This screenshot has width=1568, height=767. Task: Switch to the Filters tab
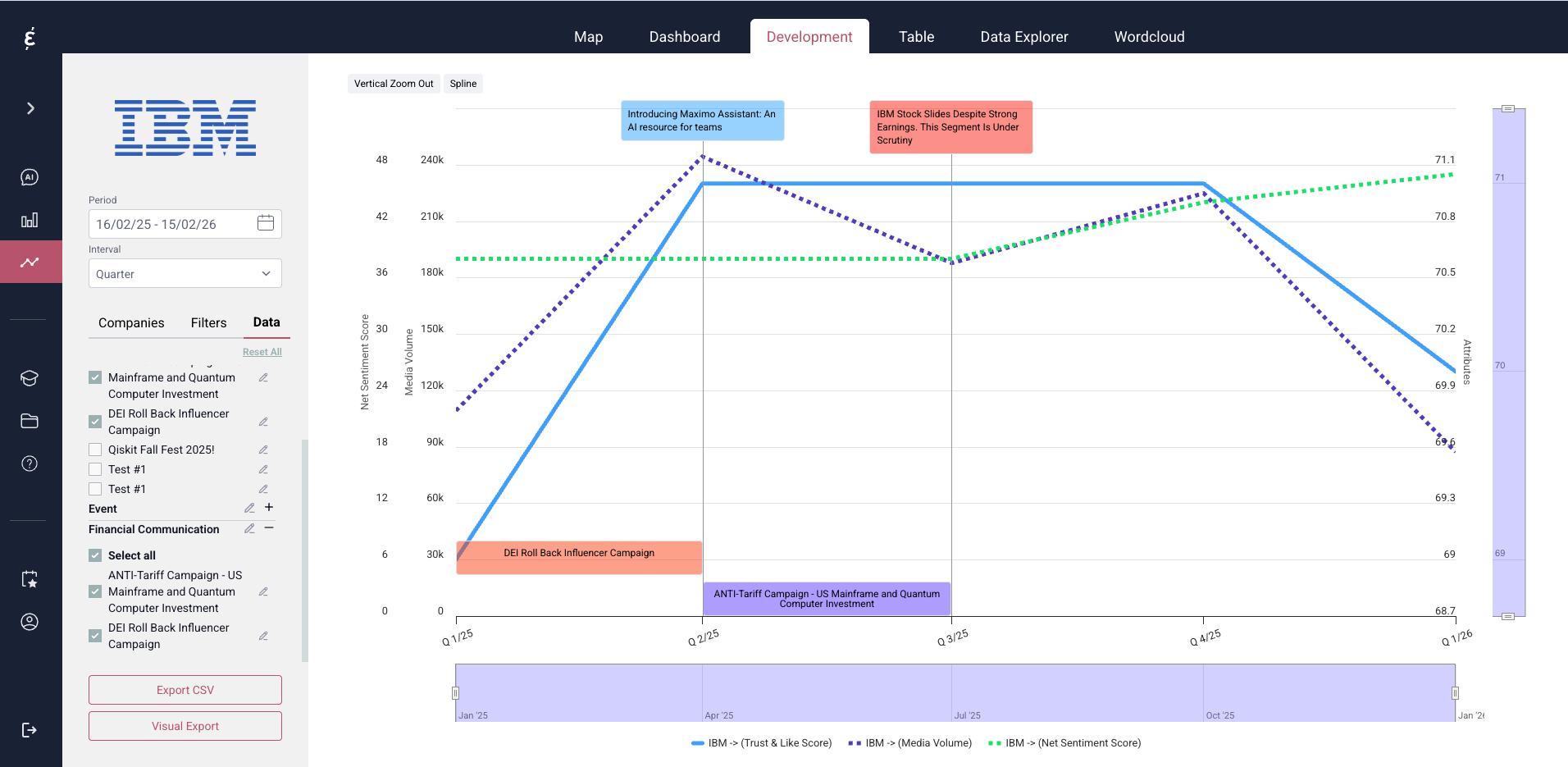(208, 323)
